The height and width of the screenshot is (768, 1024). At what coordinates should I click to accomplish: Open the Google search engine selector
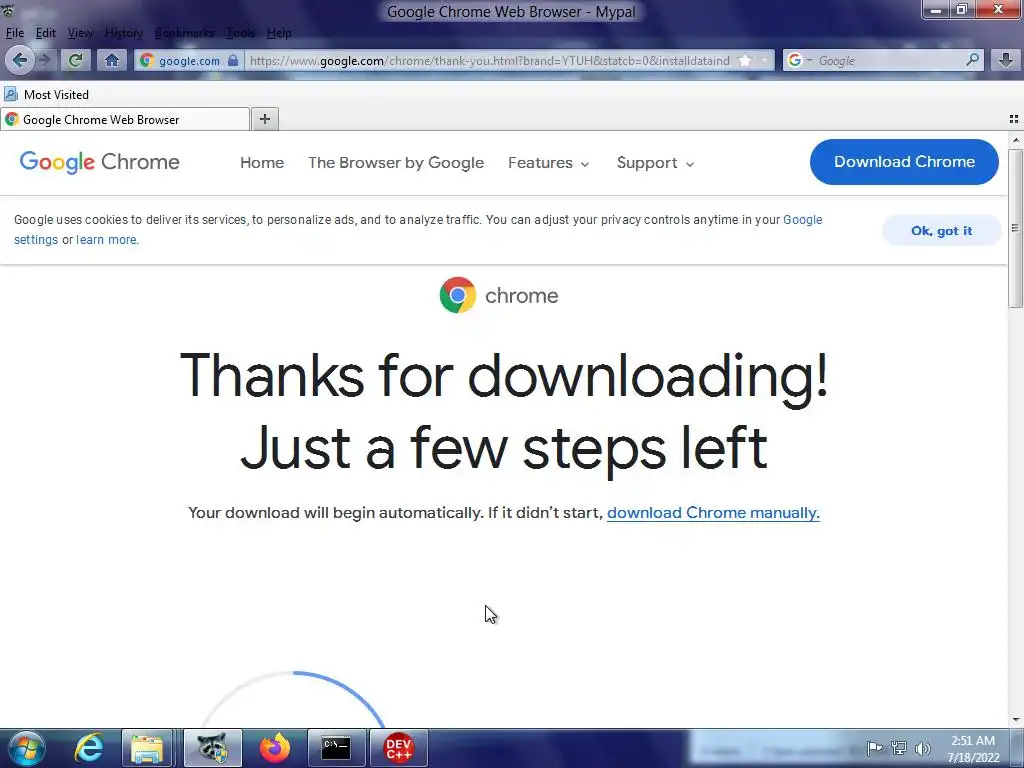(799, 60)
